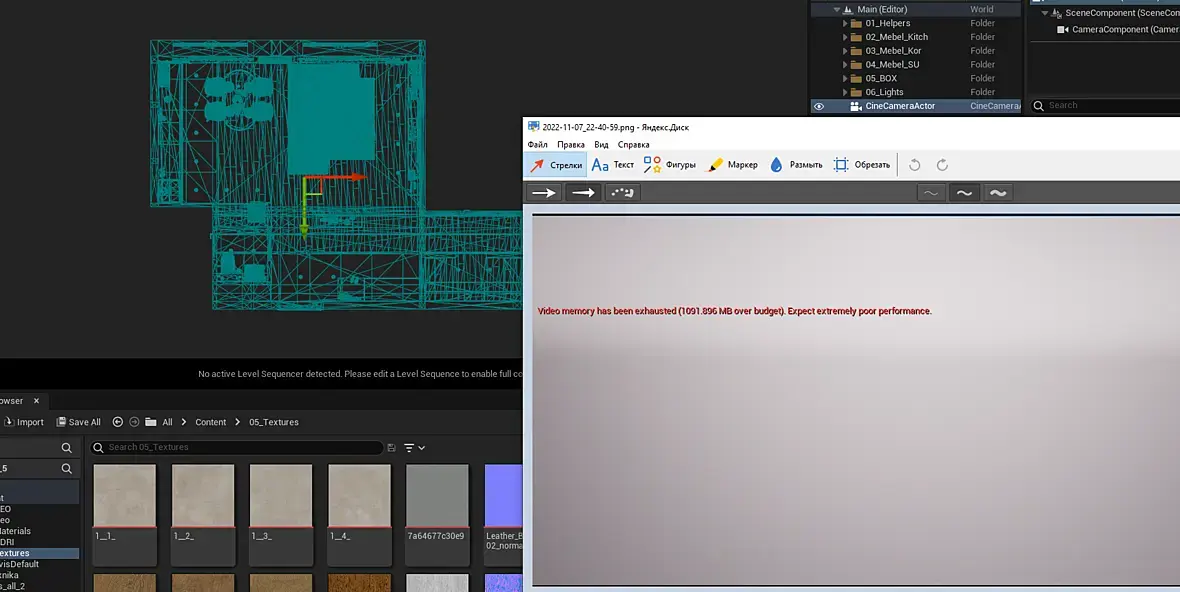The height and width of the screenshot is (592, 1180).
Task: Go forward in Content Browser history
Action: (134, 422)
